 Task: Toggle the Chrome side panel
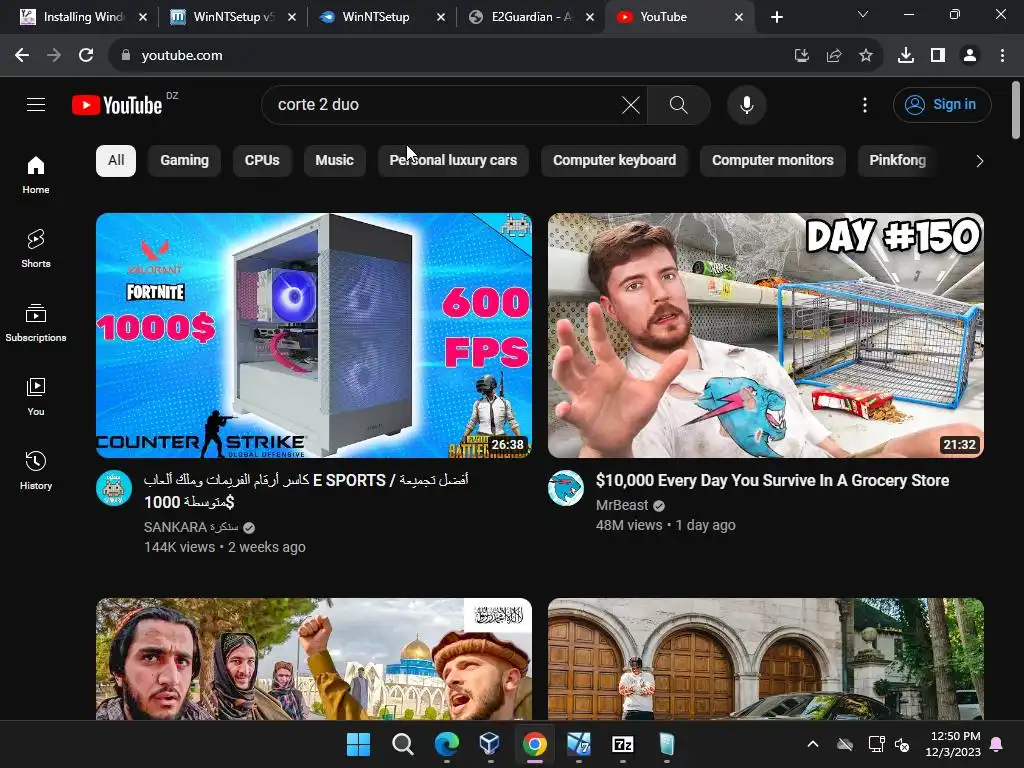pos(938,56)
